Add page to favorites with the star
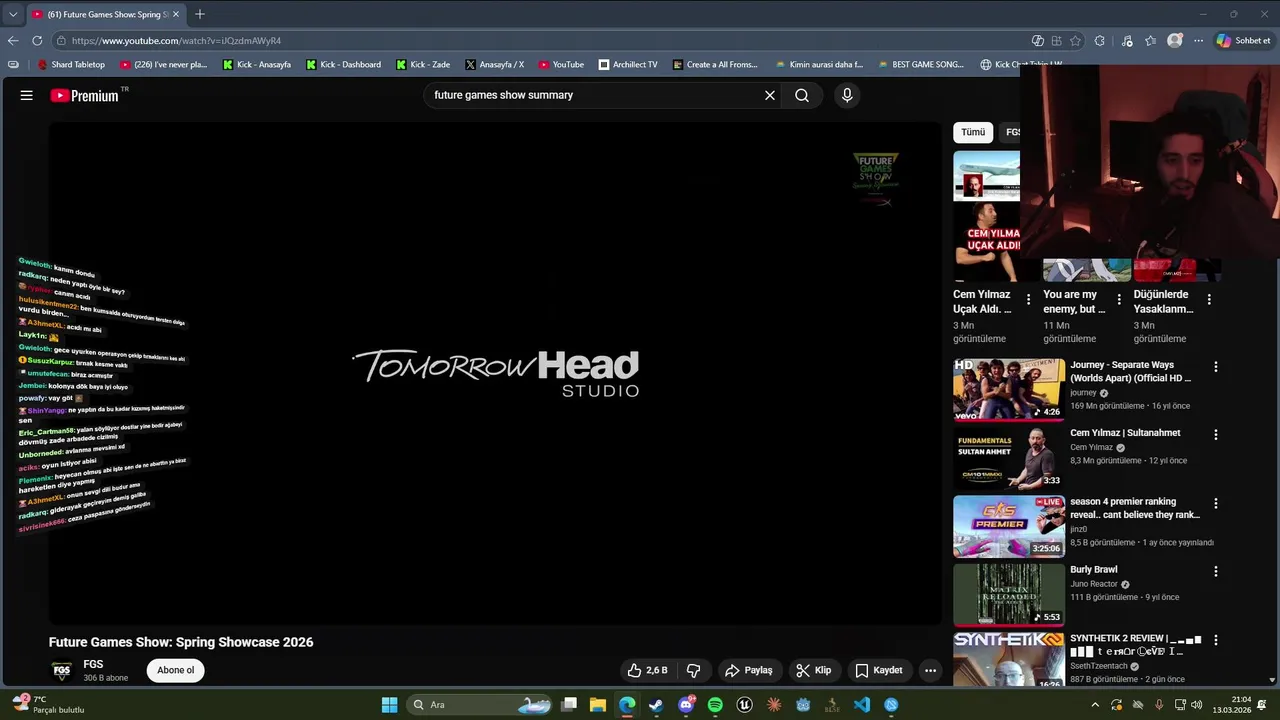This screenshot has width=1280, height=720. point(1075,41)
